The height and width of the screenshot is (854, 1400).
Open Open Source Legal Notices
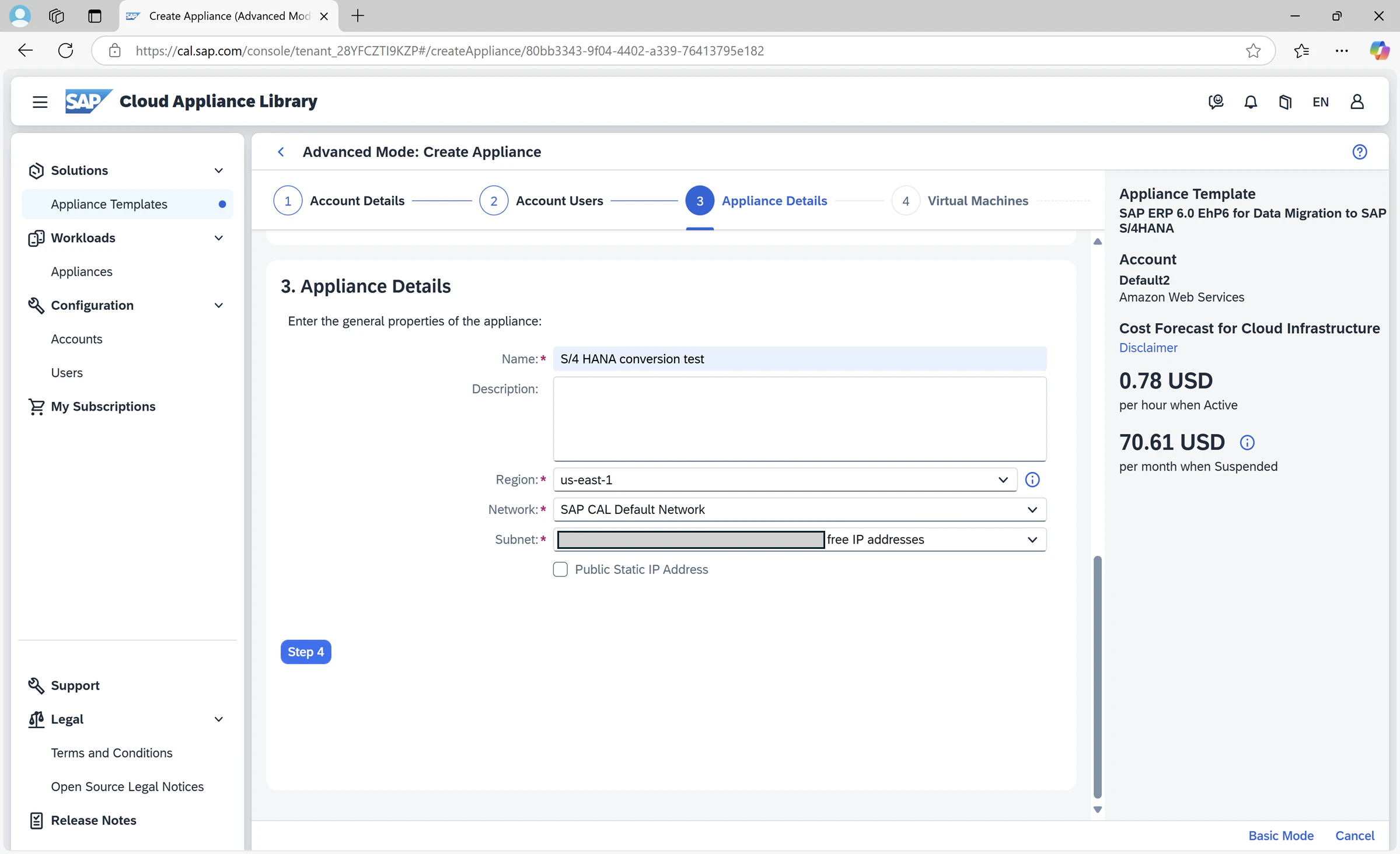[127, 786]
